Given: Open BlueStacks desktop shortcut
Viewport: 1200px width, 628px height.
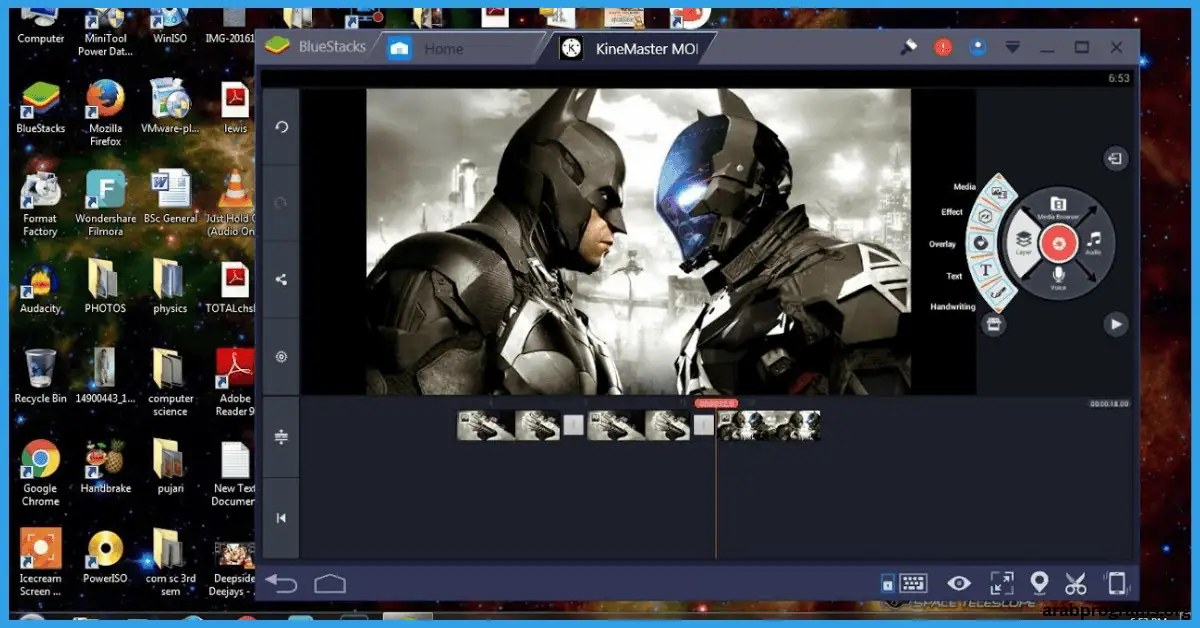Looking at the screenshot, I should 41,108.
